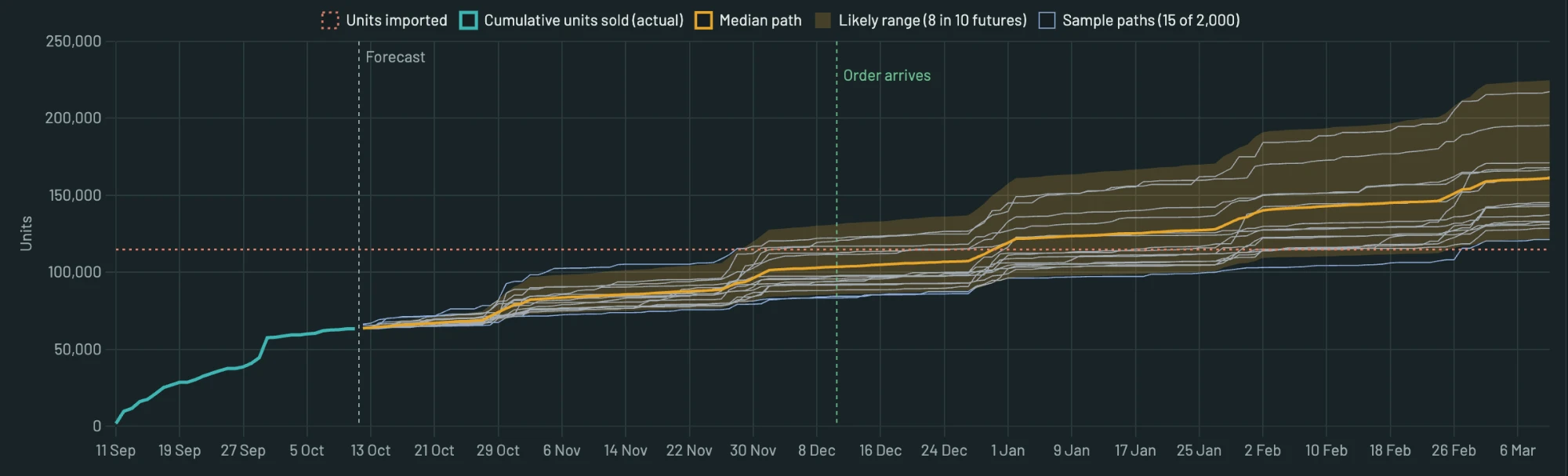Image resolution: width=1568 pixels, height=476 pixels.
Task: Click the '29 Oct' x-axis label
Action: 498,451
